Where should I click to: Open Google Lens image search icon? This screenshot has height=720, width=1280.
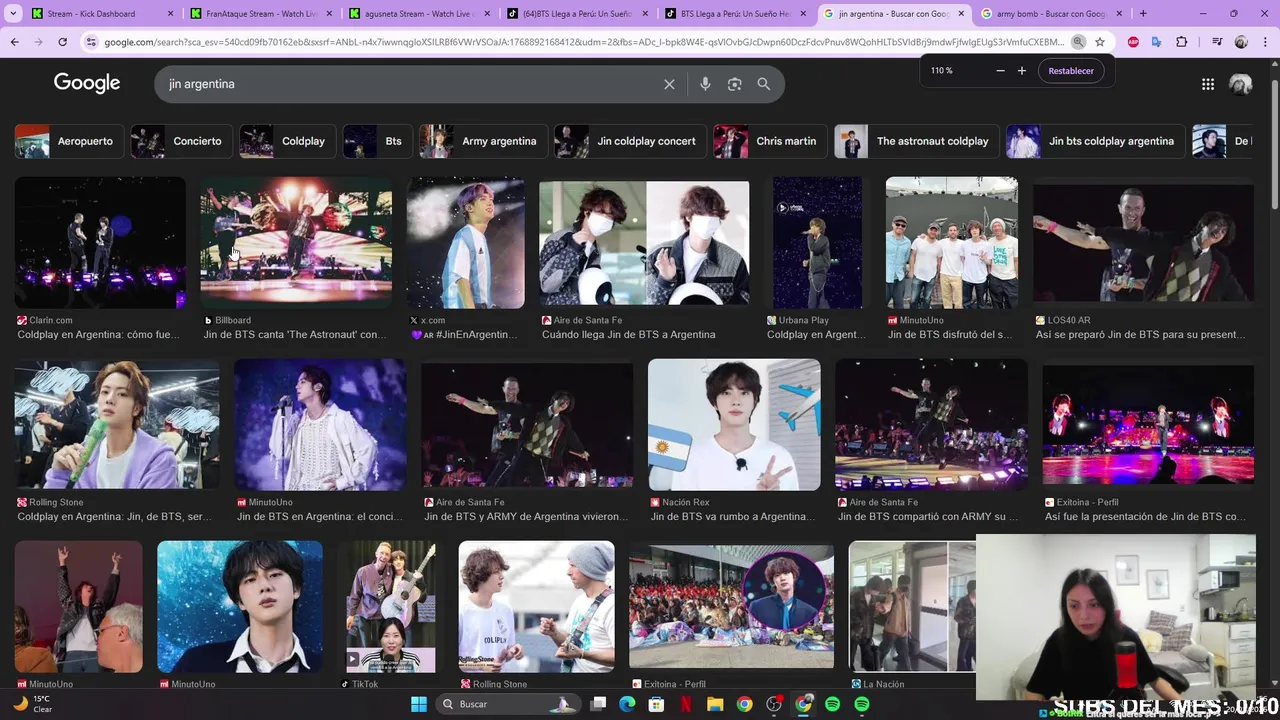pyautogui.click(x=734, y=84)
